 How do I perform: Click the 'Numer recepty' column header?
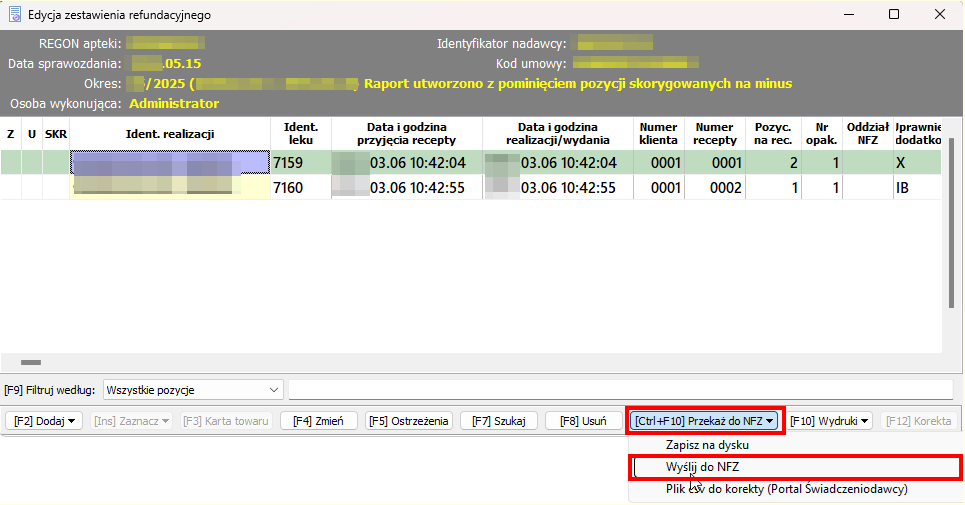tap(714, 134)
